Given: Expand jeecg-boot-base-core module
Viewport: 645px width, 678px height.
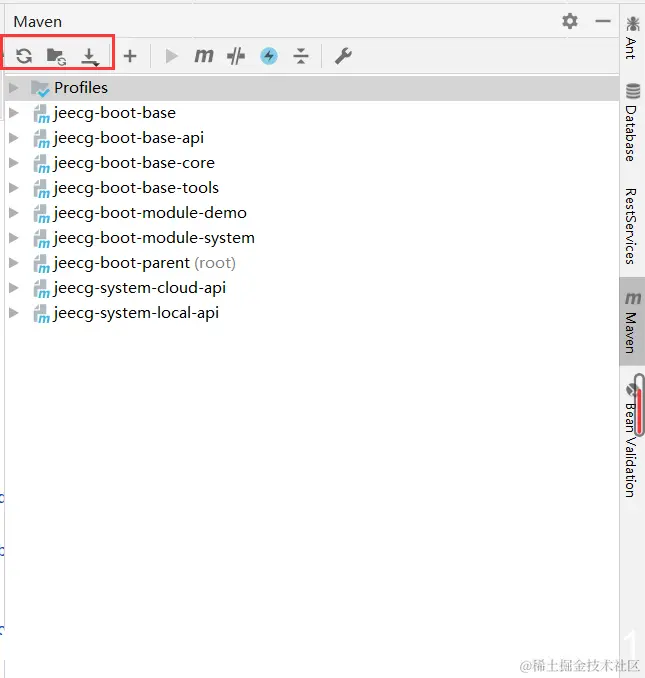Looking at the screenshot, I should pyautogui.click(x=14, y=163).
